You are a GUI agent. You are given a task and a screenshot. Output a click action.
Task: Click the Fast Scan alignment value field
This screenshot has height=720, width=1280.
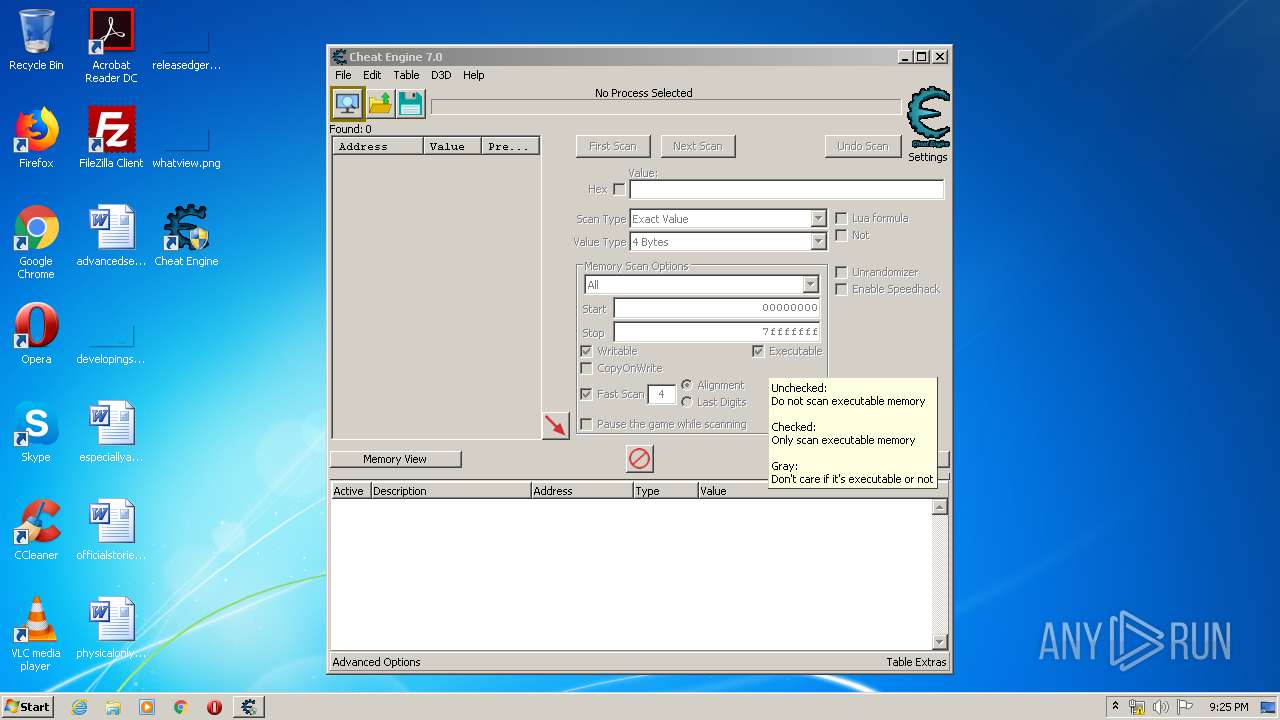click(661, 394)
